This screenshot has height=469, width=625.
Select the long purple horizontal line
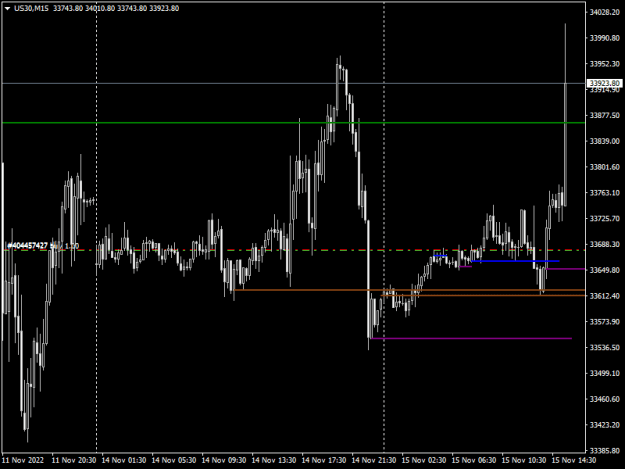[472, 338]
